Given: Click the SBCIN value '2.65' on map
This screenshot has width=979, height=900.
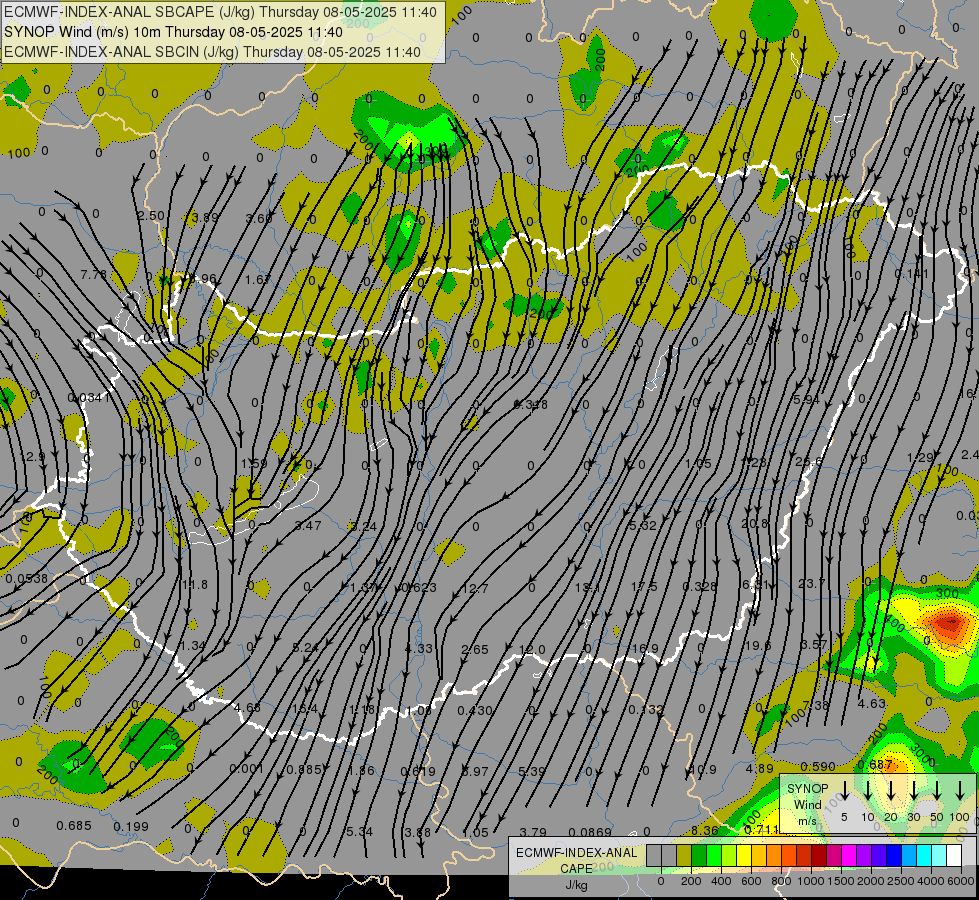Looking at the screenshot, I should tap(475, 650).
